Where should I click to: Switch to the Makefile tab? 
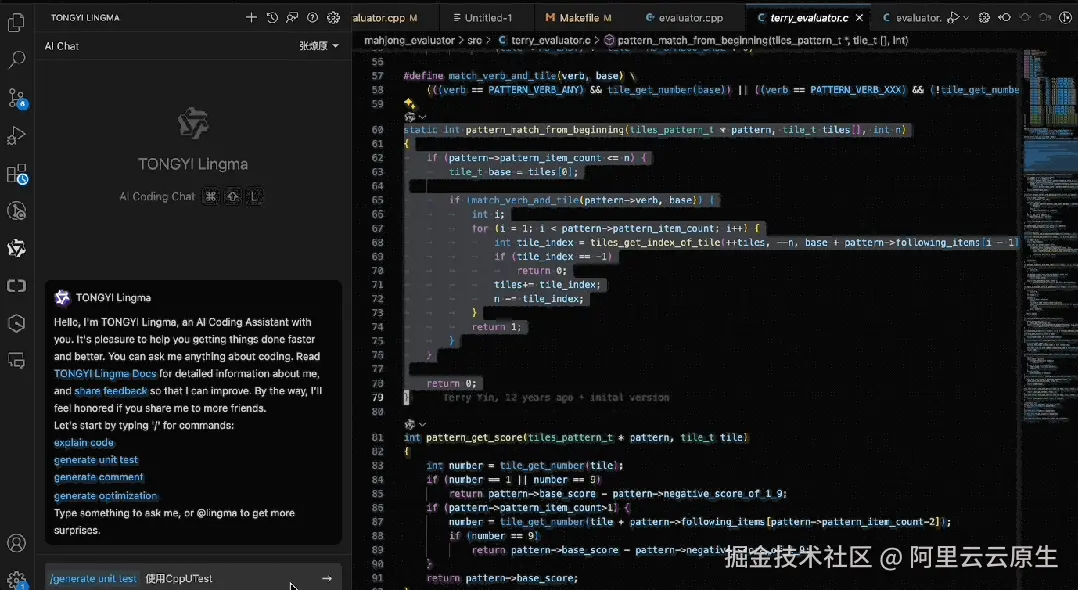(x=579, y=18)
